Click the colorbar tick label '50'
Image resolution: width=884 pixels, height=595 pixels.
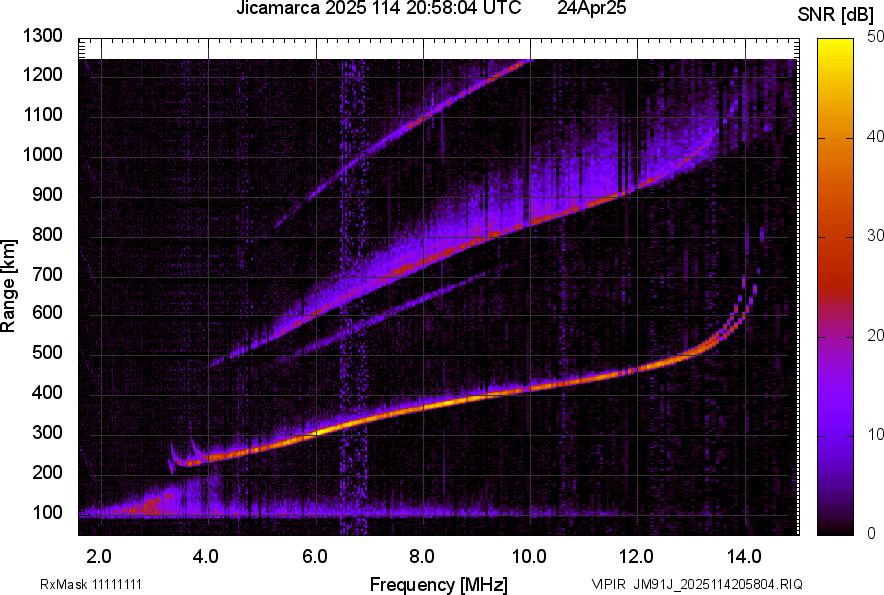(875, 37)
